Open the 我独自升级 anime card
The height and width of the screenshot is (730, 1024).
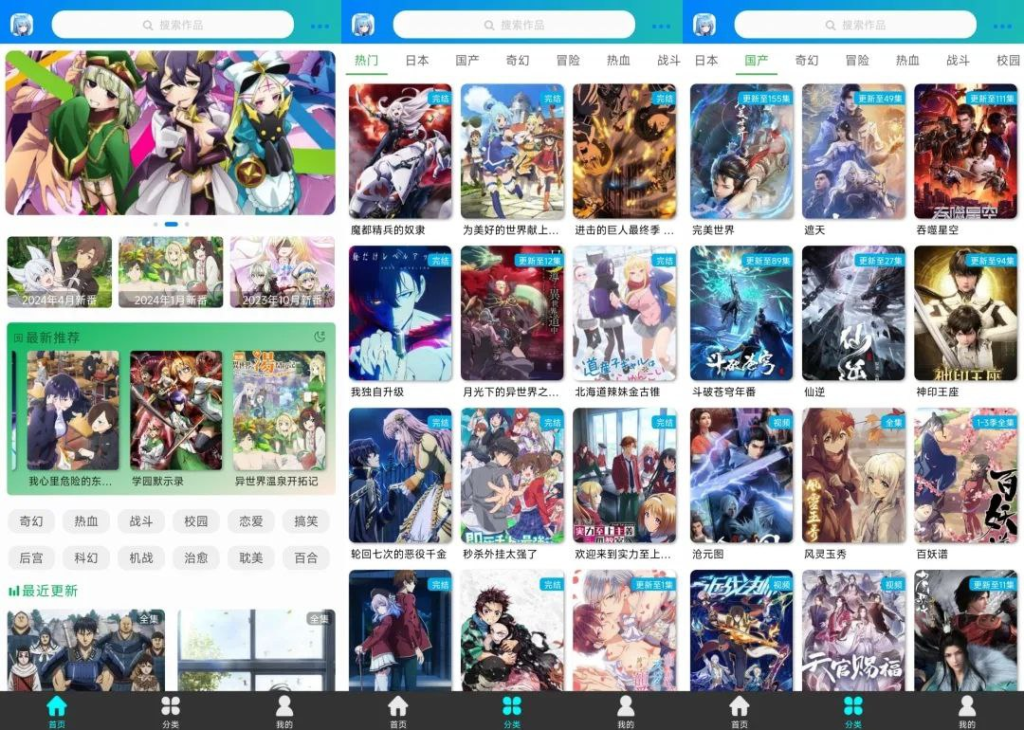click(400, 322)
